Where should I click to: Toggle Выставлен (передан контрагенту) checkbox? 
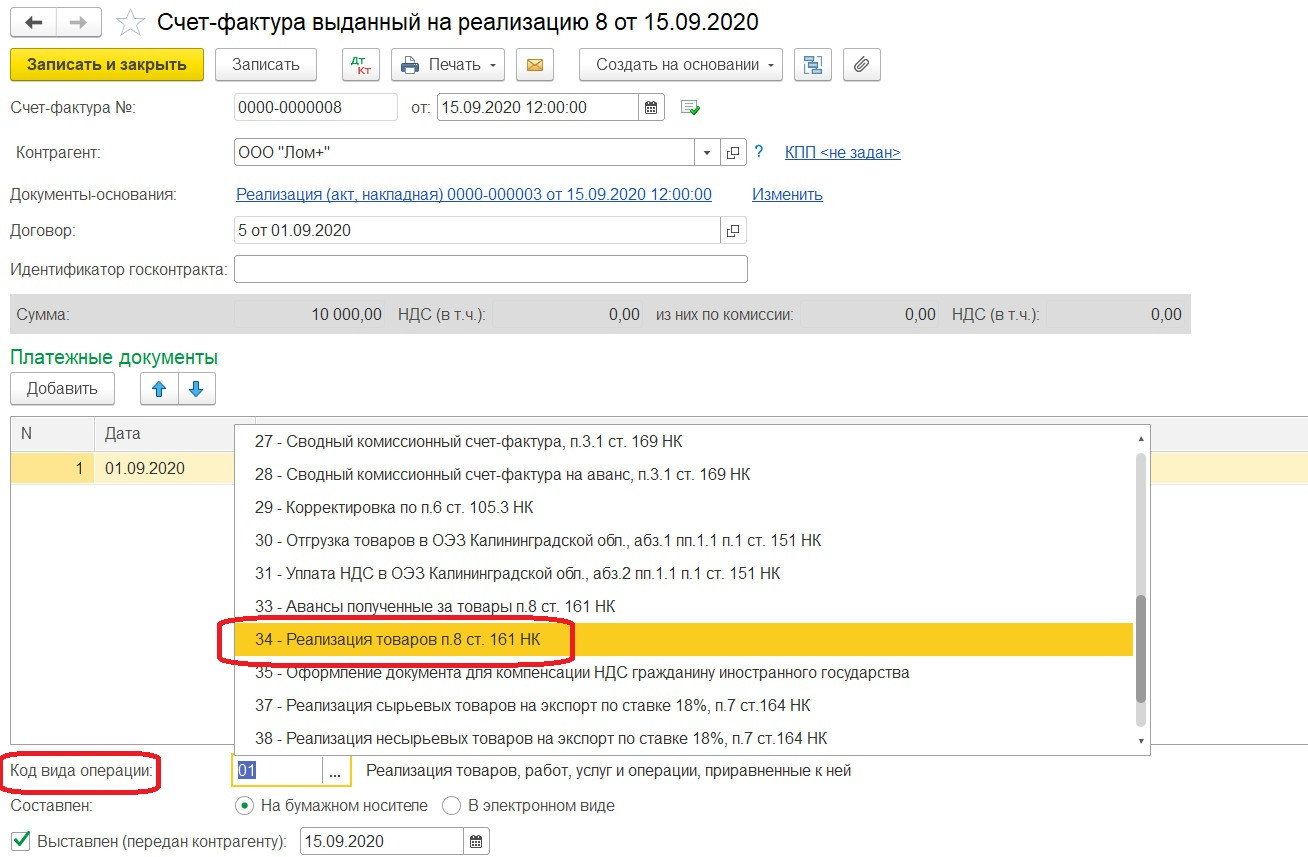pos(20,840)
